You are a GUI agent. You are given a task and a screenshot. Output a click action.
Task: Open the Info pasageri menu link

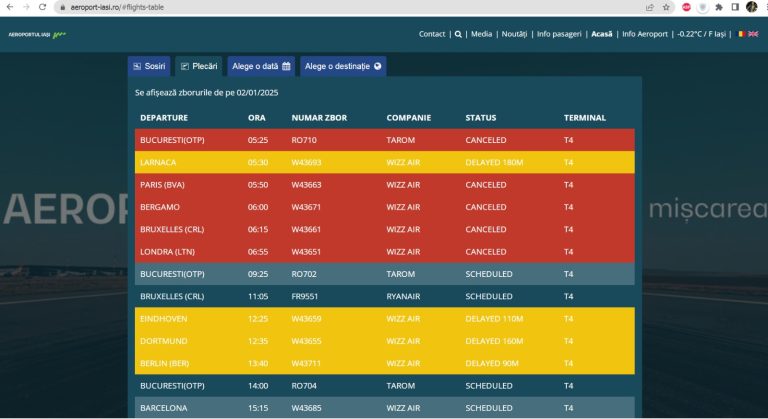coord(559,34)
